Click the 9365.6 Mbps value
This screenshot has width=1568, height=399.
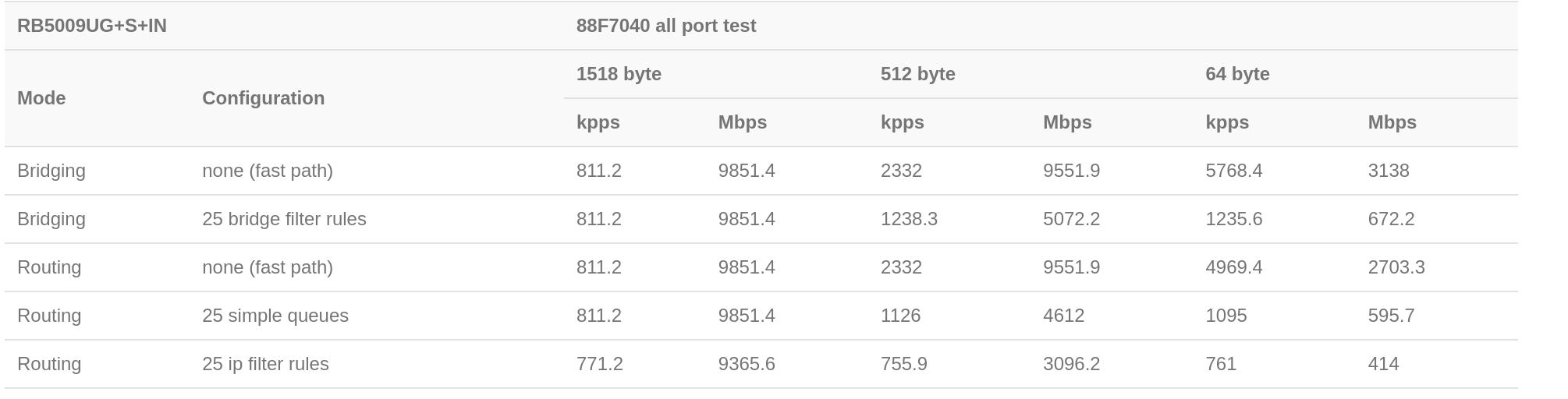[747, 364]
